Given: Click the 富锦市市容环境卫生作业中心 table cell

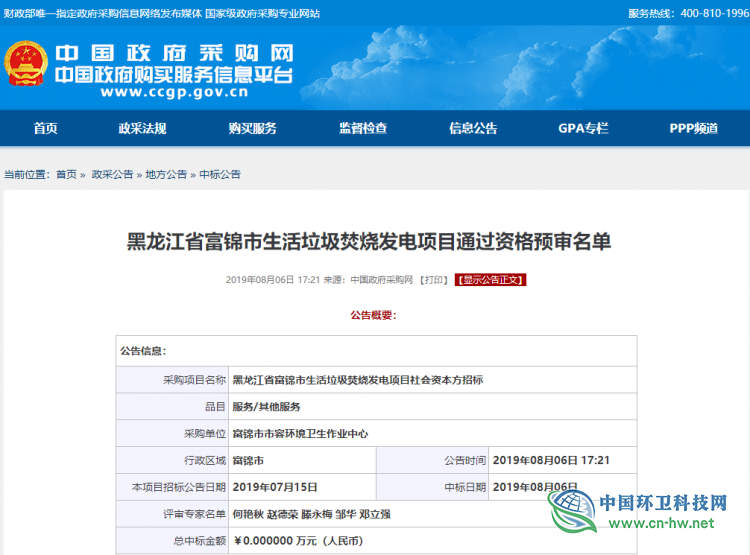Looking at the screenshot, I should click(x=301, y=434).
